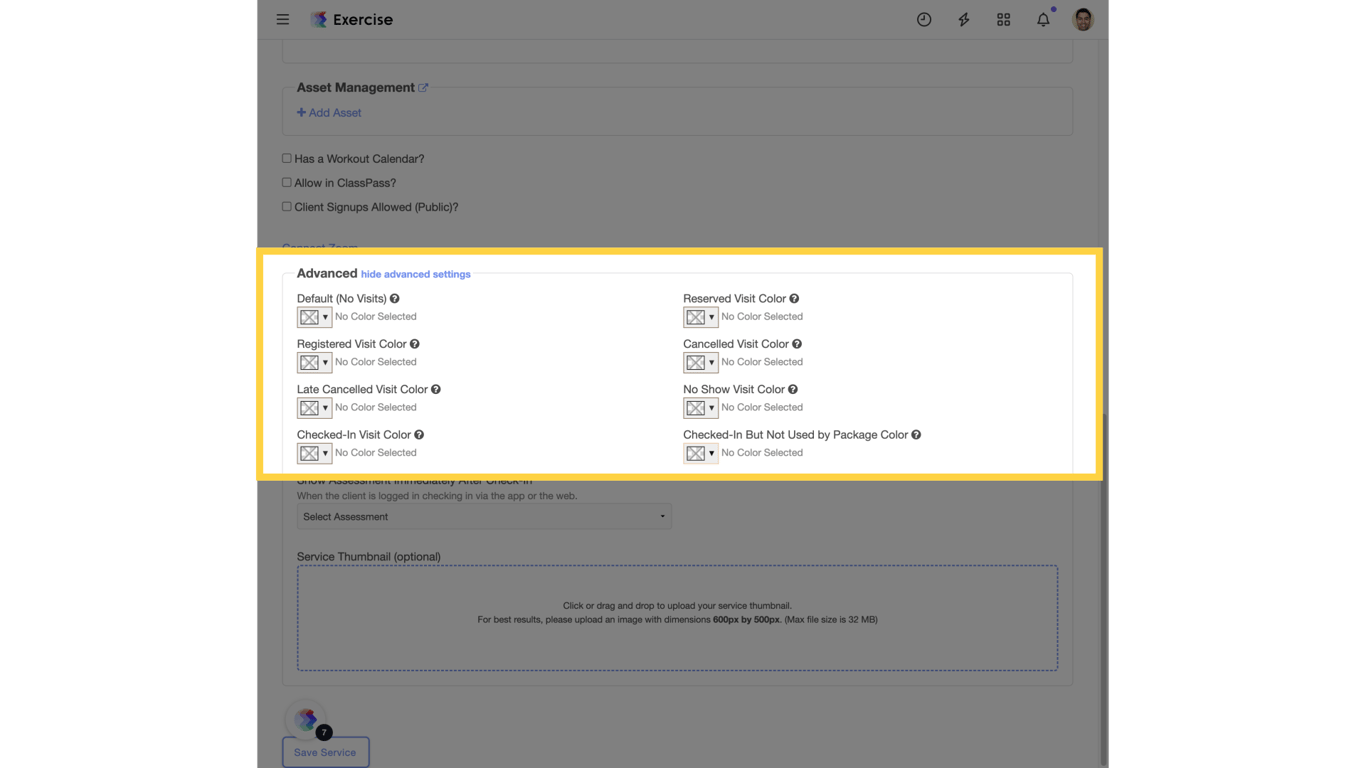Open the apps grid icon in the header
Screen dimensions: 1366x768
pyautogui.click(x=1003, y=19)
